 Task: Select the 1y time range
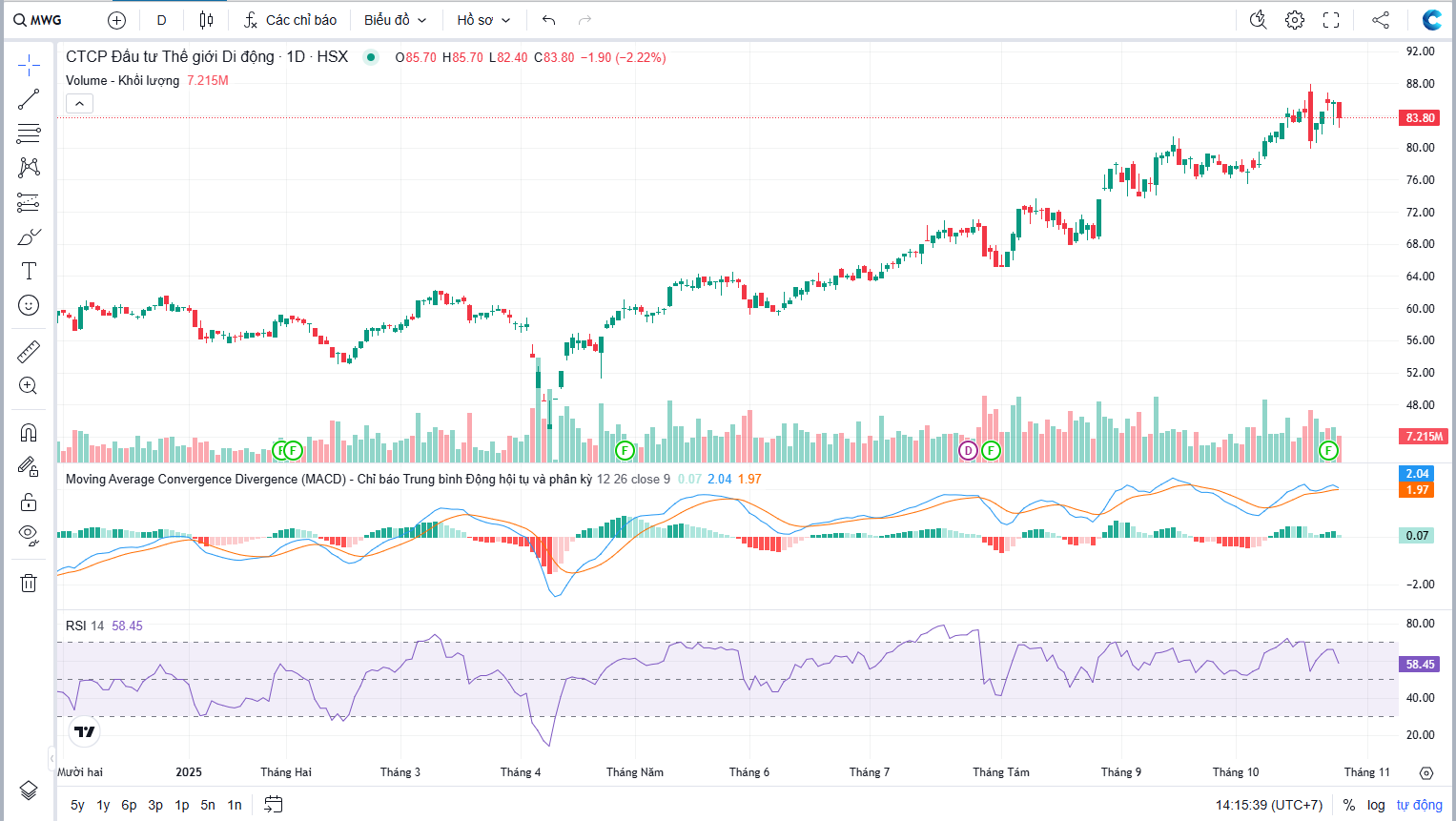[x=103, y=805]
